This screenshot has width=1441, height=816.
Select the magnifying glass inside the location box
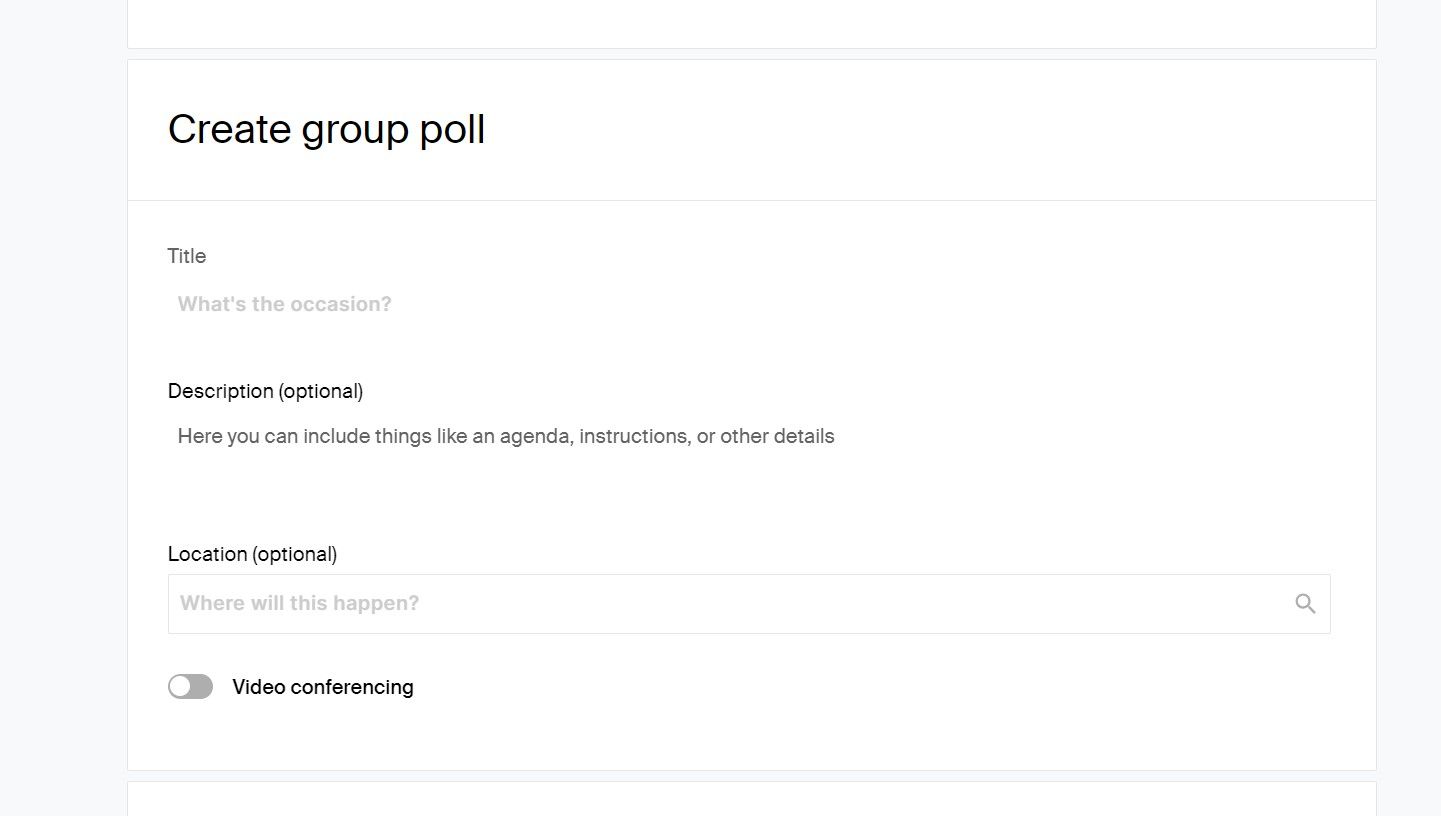1306,603
